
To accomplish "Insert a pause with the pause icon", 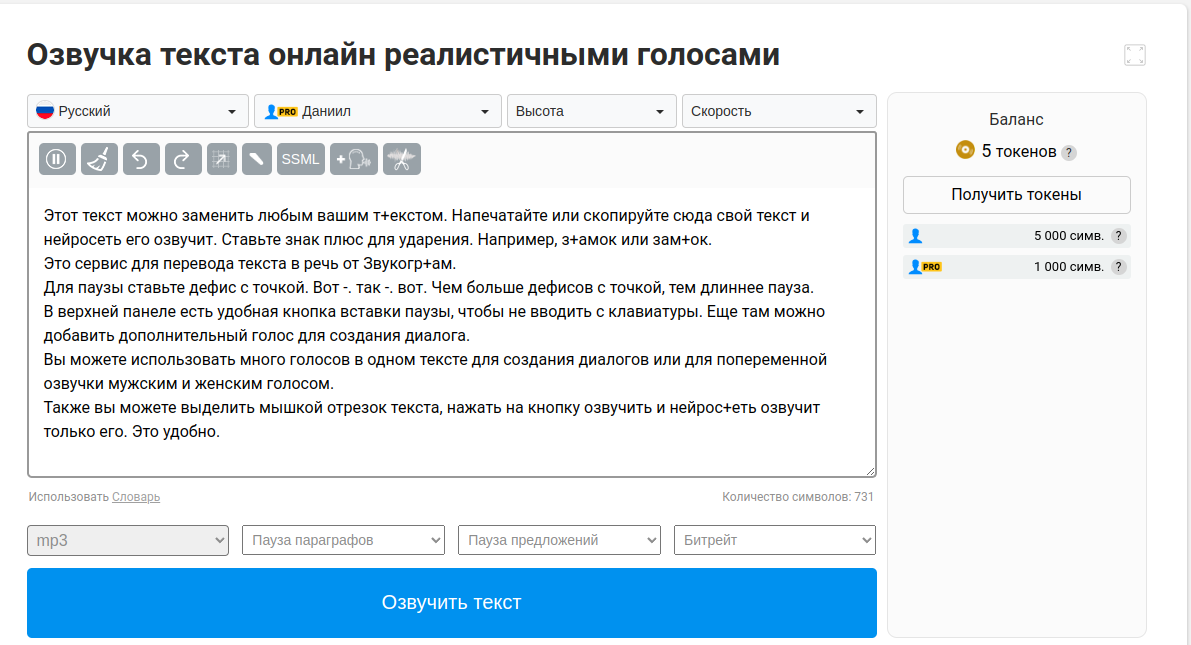I will click(x=57, y=159).
